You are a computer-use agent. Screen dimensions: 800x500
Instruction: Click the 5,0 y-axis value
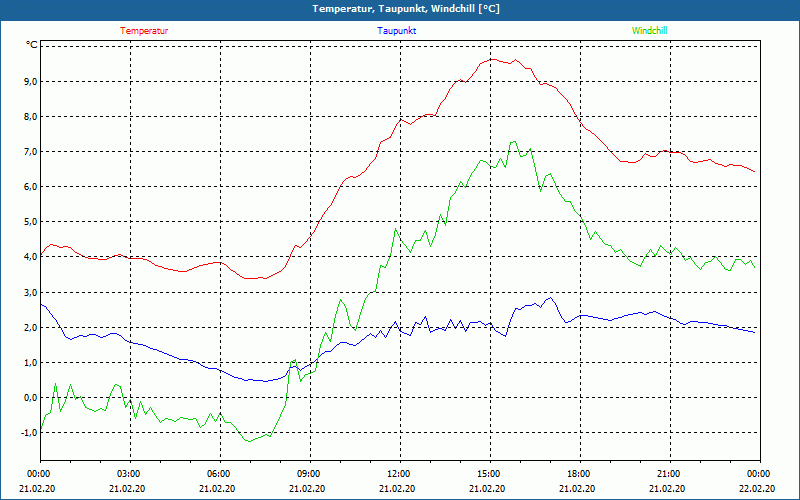click(x=31, y=222)
